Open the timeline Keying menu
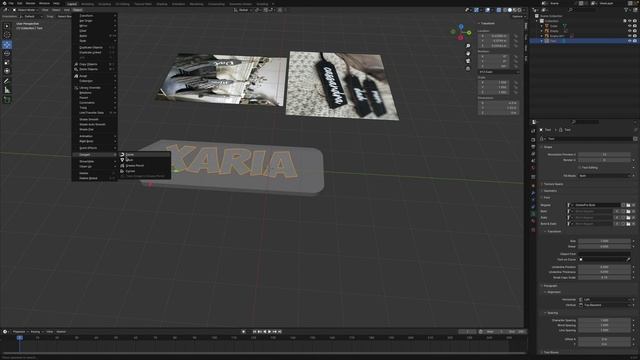This screenshot has width=640, height=360. 36,332
